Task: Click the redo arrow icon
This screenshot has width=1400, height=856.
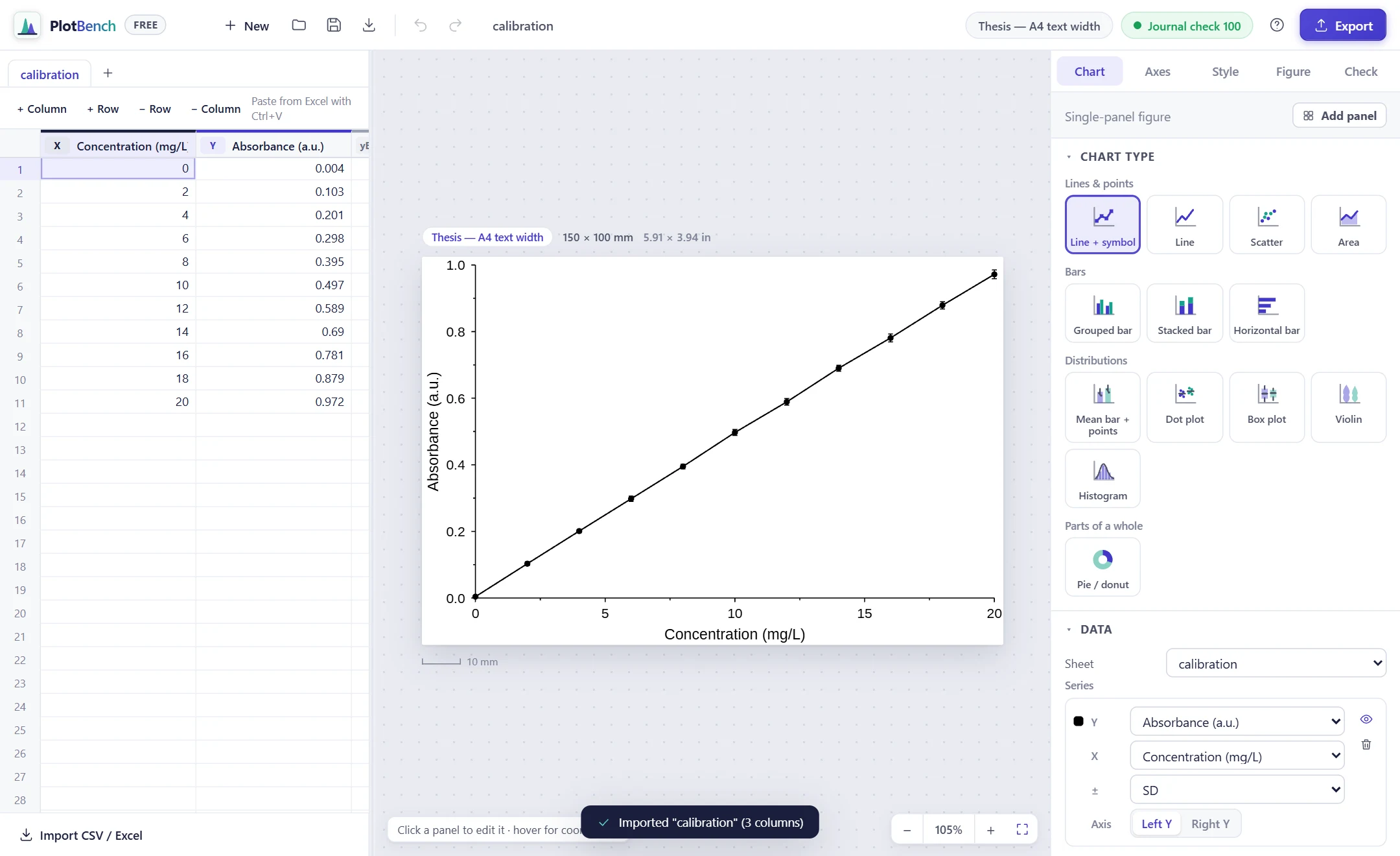Action: pos(456,25)
